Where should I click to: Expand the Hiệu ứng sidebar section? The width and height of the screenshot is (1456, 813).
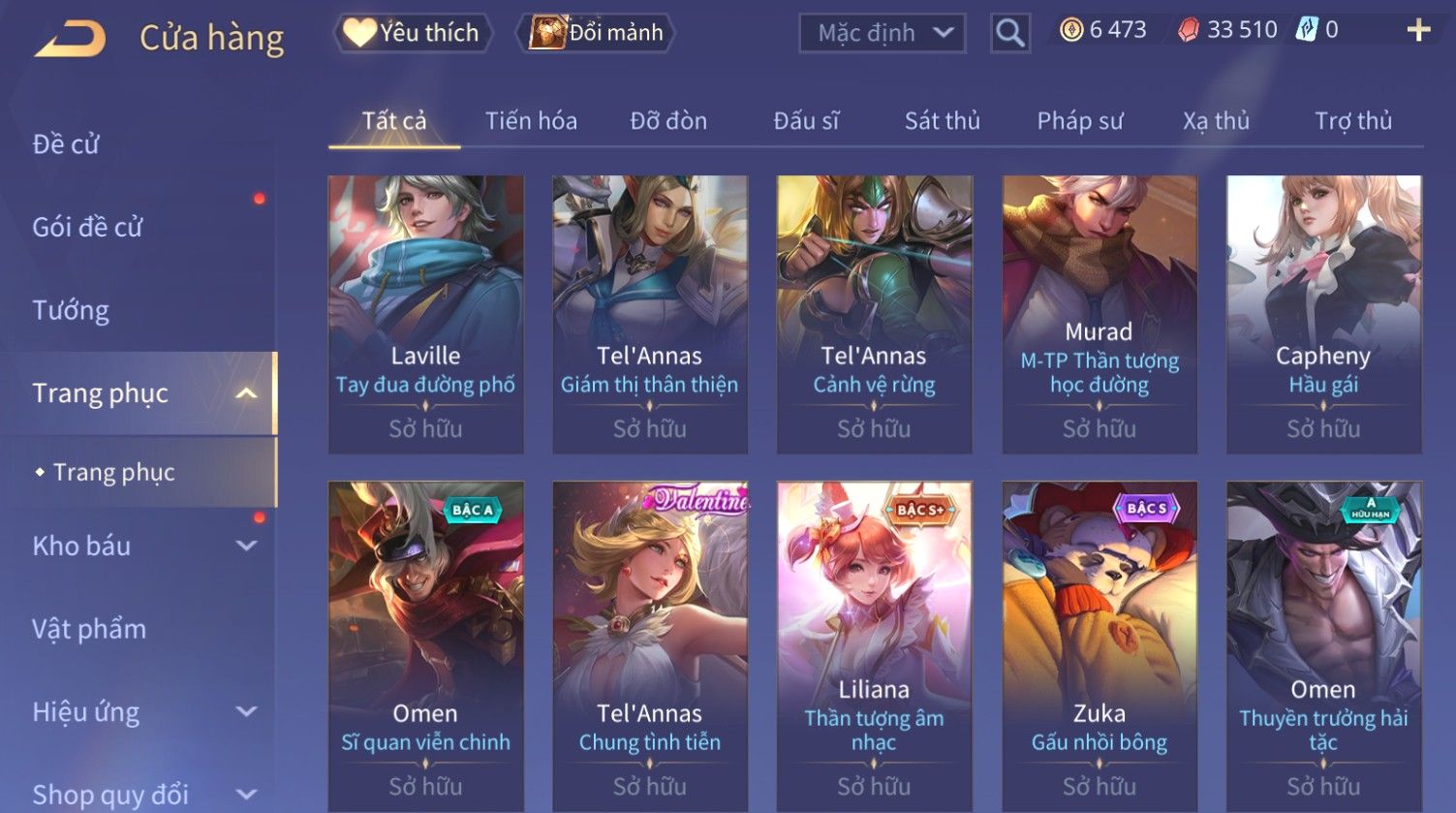point(246,712)
